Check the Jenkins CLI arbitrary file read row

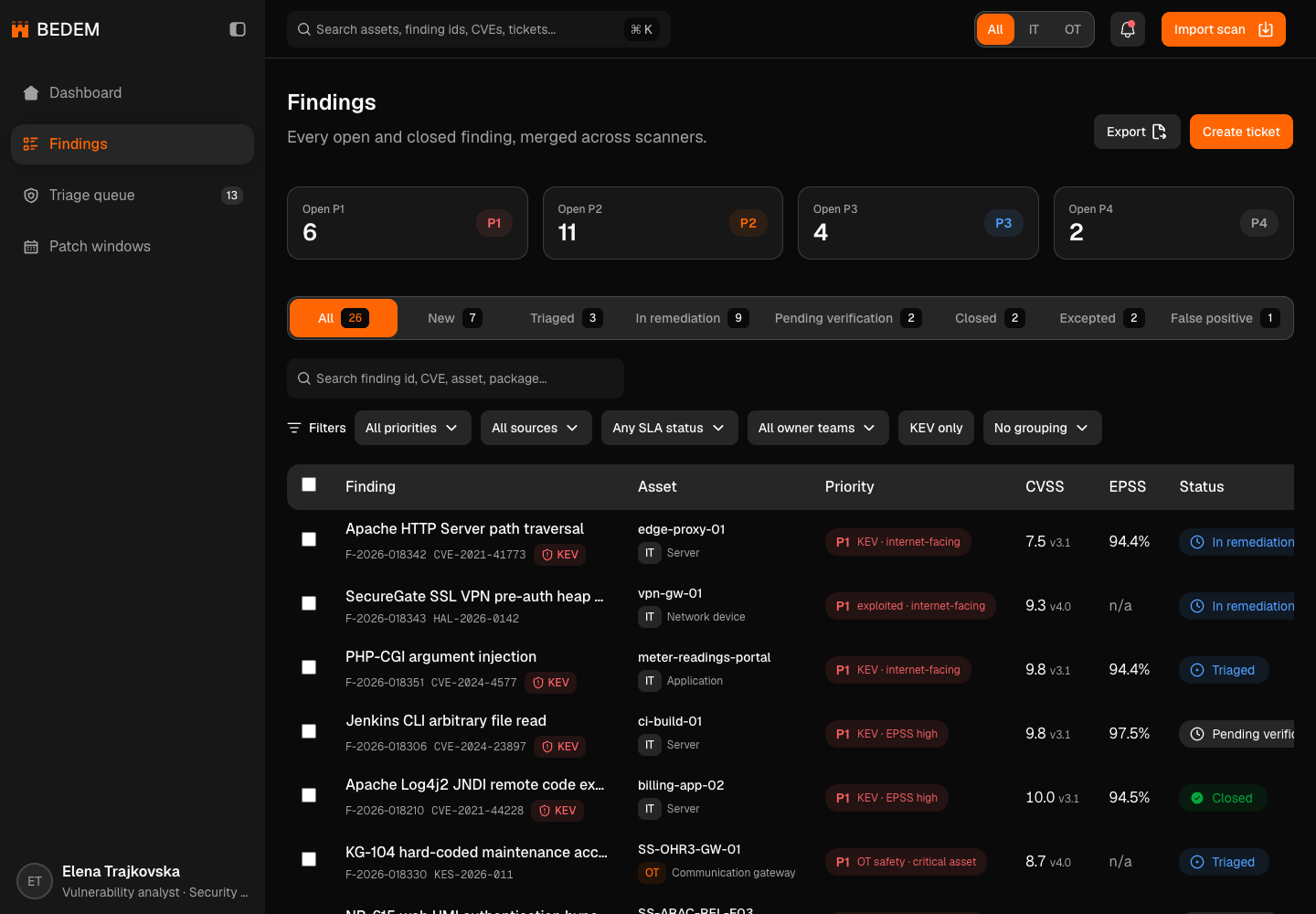309,731
